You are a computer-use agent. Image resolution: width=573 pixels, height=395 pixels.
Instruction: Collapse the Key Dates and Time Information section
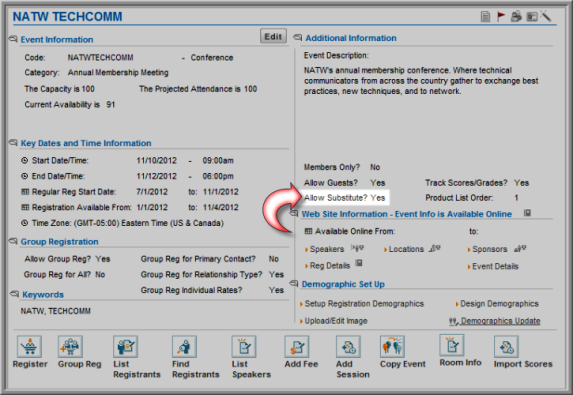[13, 143]
